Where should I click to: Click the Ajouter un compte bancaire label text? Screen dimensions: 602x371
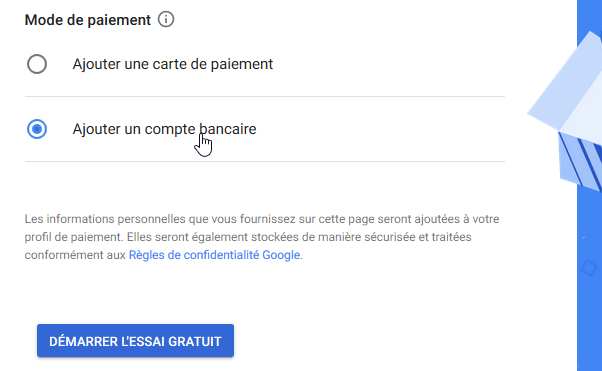(164, 129)
